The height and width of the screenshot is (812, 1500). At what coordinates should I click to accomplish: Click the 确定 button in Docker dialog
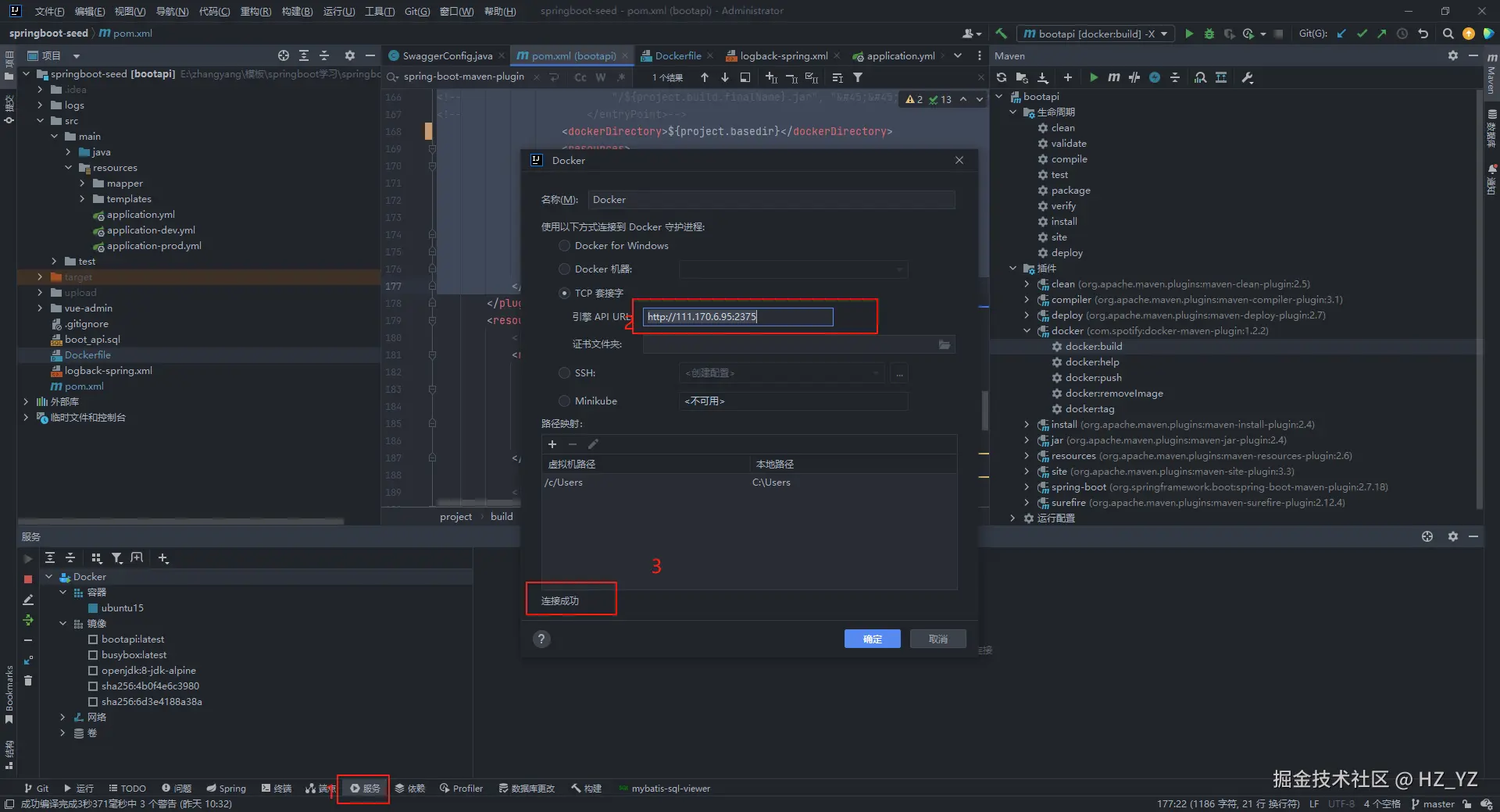[872, 639]
